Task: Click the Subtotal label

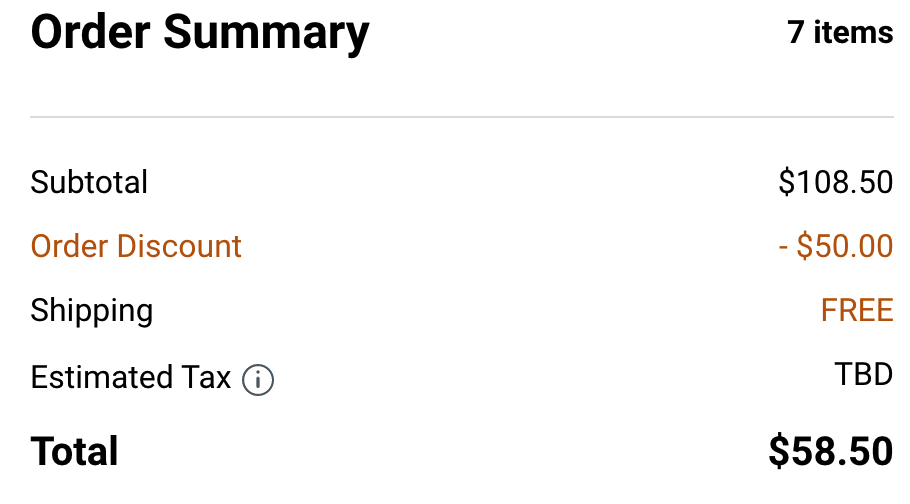Action: [x=89, y=182]
